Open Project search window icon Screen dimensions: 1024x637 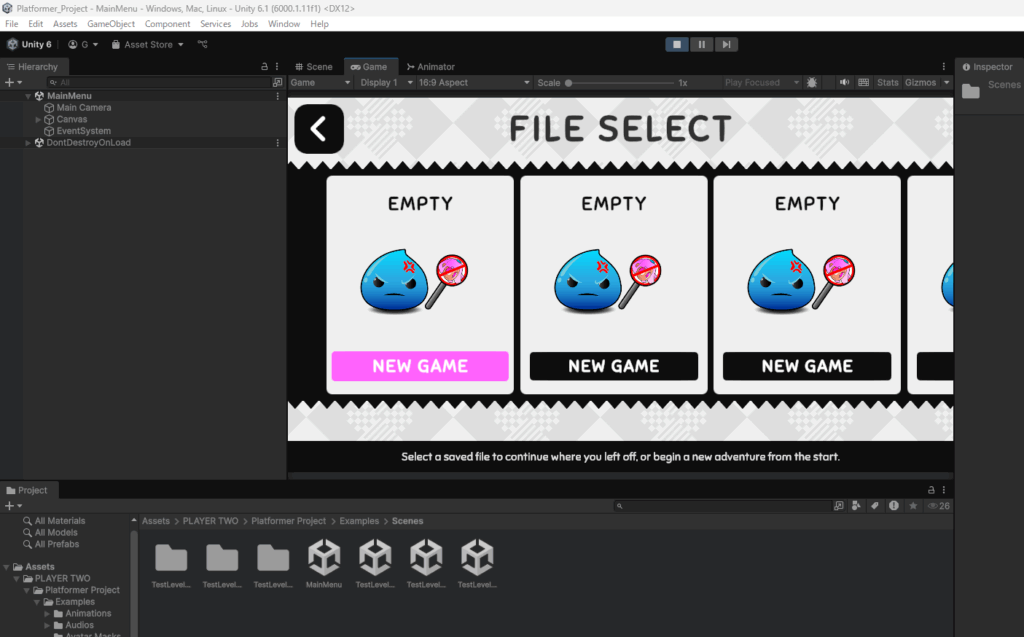click(839, 506)
